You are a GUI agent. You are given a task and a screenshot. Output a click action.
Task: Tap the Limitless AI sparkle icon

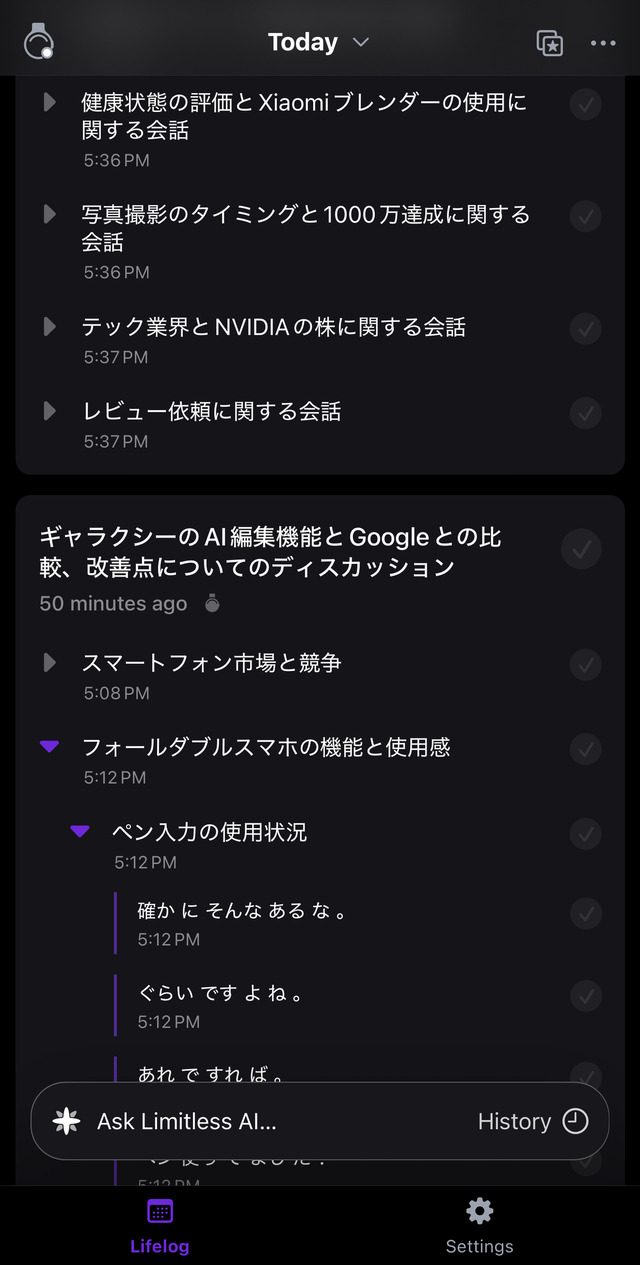pyautogui.click(x=67, y=1121)
